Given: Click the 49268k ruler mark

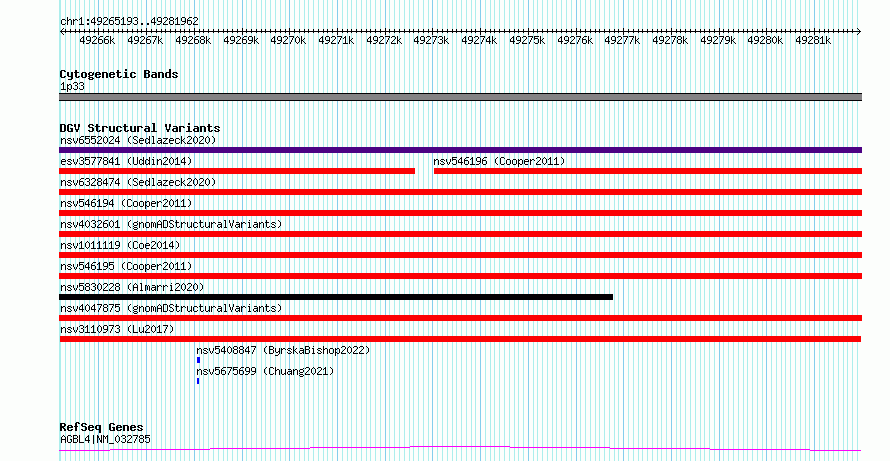Looking at the screenshot, I should click(x=193, y=40).
